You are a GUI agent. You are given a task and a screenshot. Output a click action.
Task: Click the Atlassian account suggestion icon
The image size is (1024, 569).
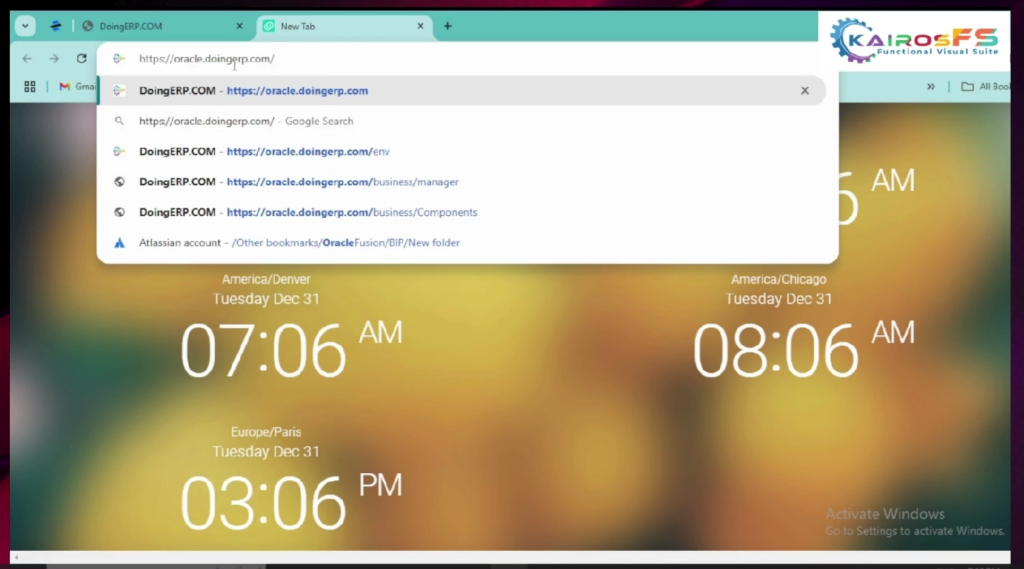click(119, 243)
